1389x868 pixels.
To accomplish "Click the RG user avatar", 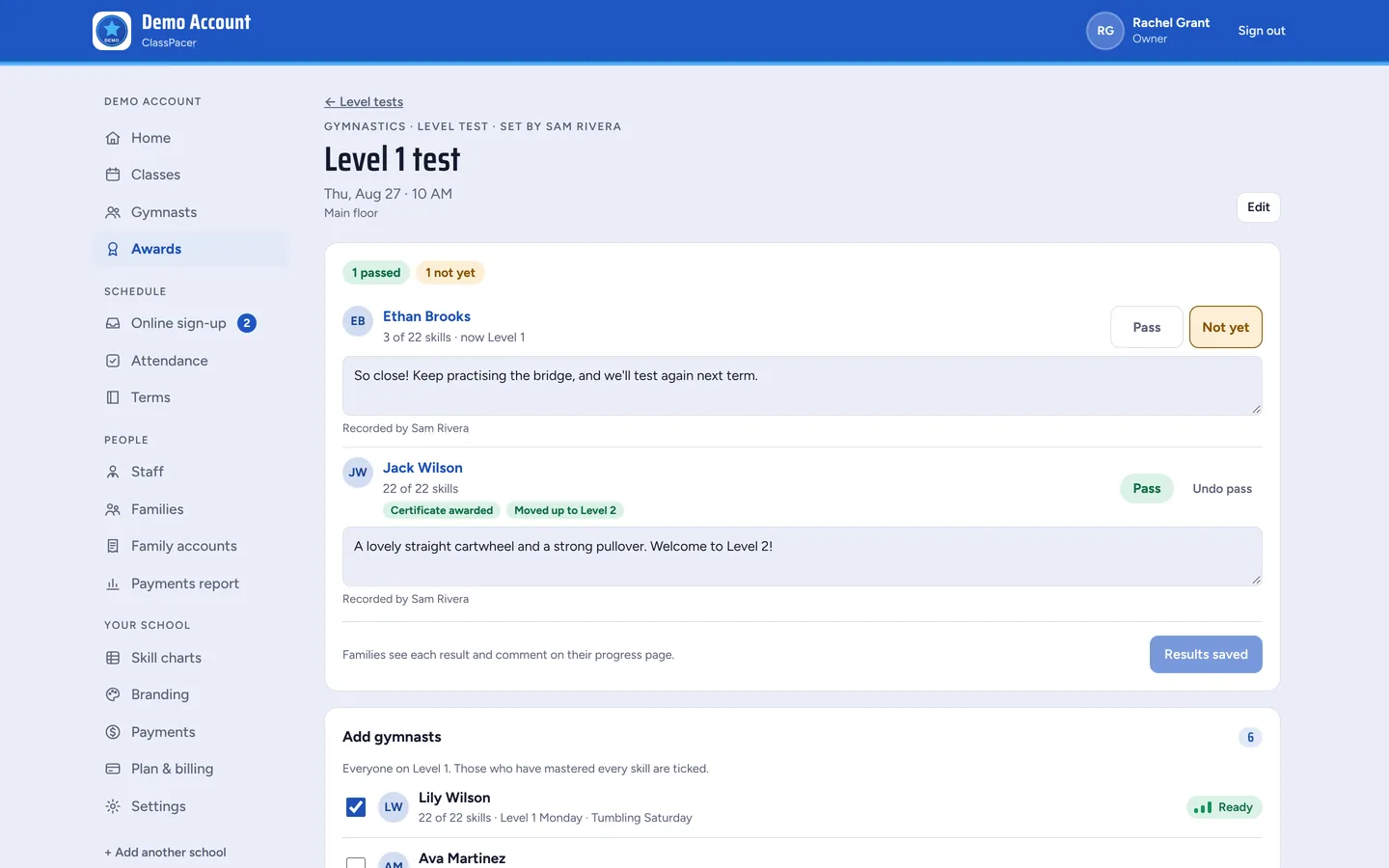I will coord(1105,31).
